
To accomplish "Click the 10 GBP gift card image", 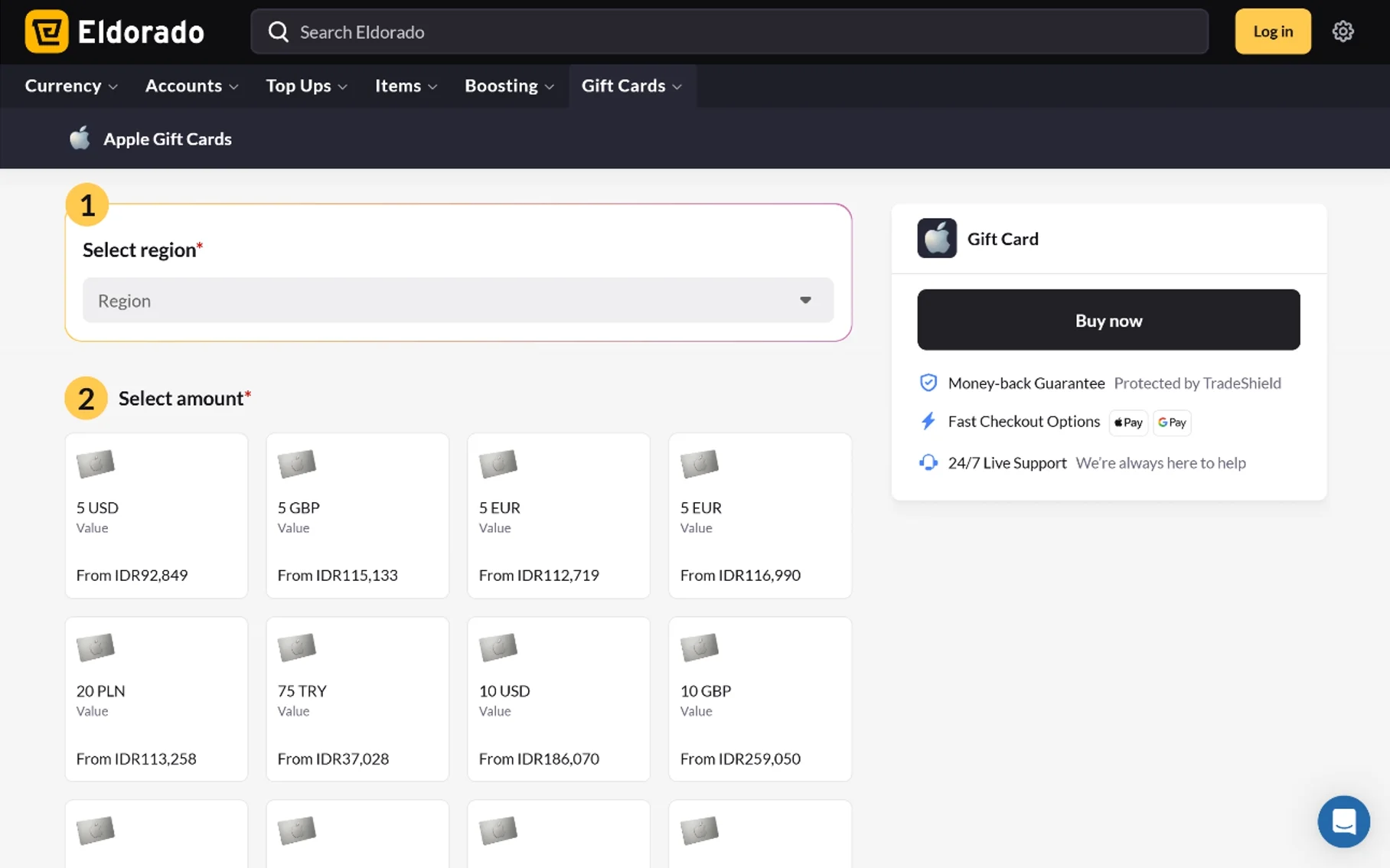I will (x=700, y=648).
